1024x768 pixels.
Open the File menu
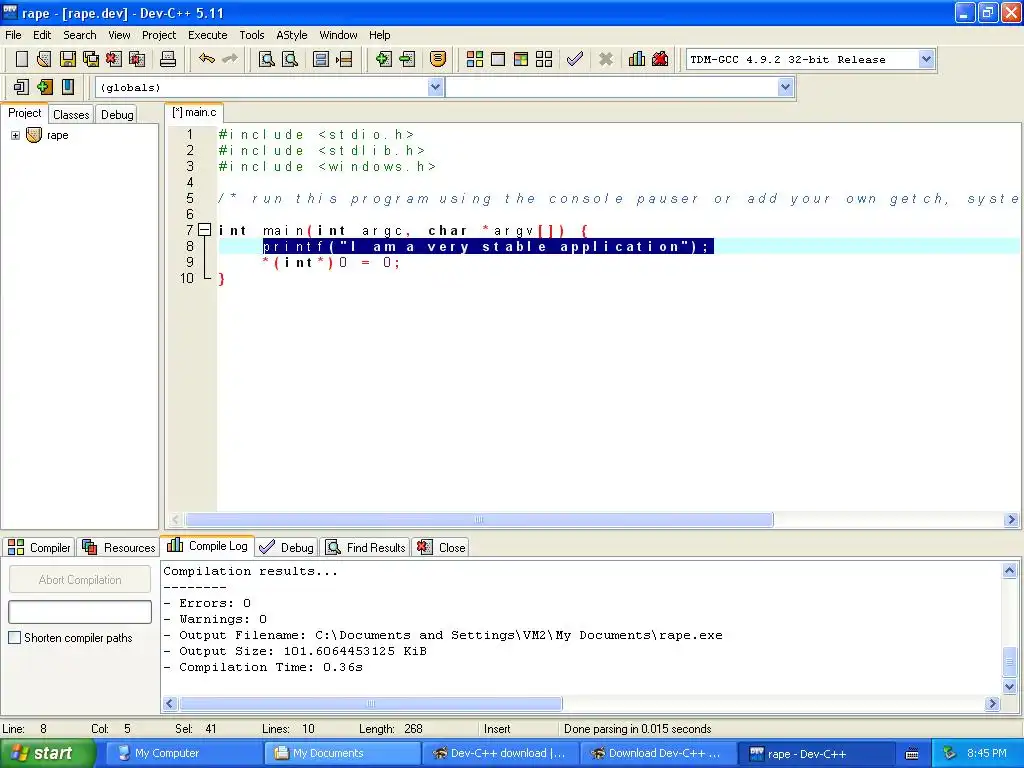point(13,35)
